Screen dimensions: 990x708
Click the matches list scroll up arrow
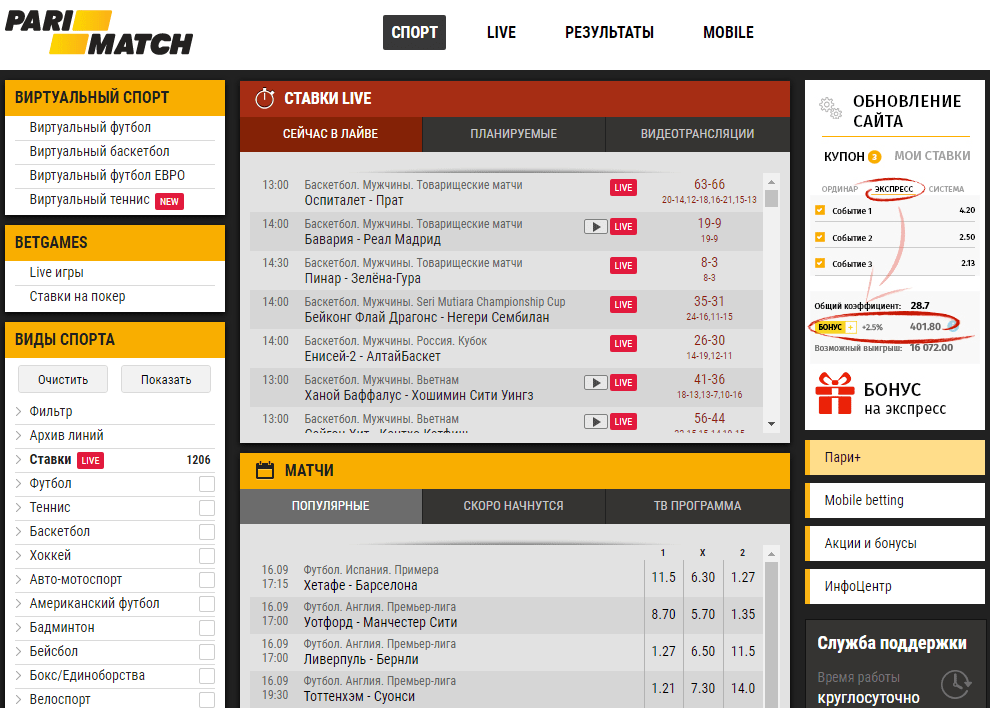pyautogui.click(x=771, y=554)
